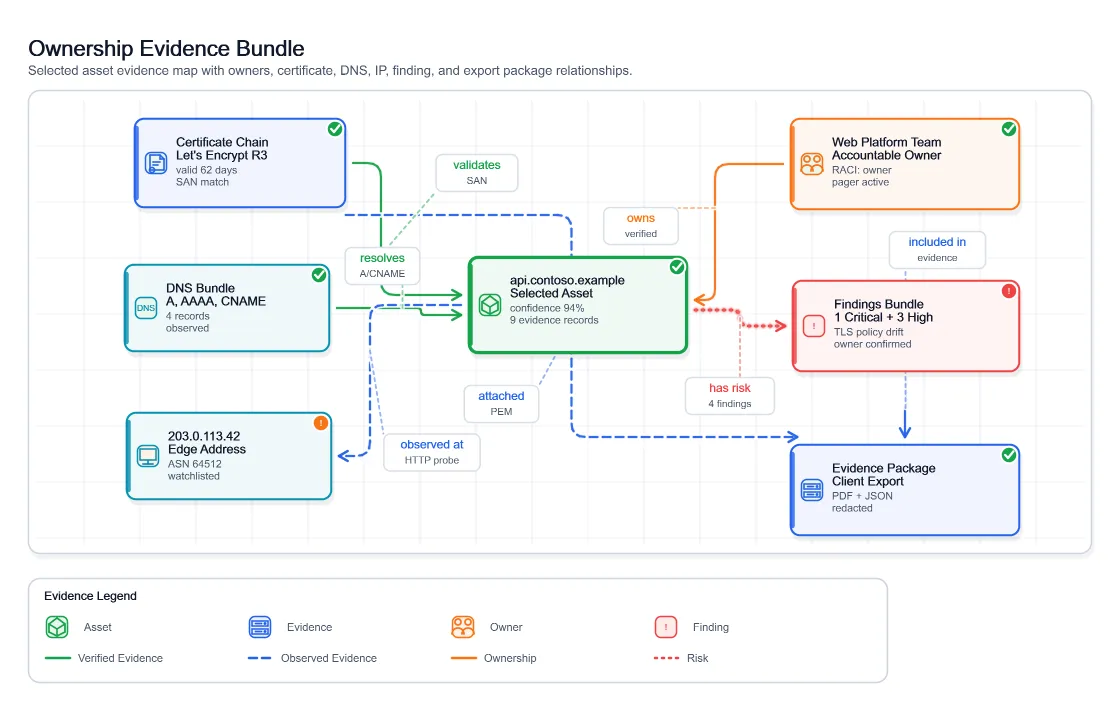
Task: Click green check badge on Web Platform Team
Action: (x=1009, y=129)
